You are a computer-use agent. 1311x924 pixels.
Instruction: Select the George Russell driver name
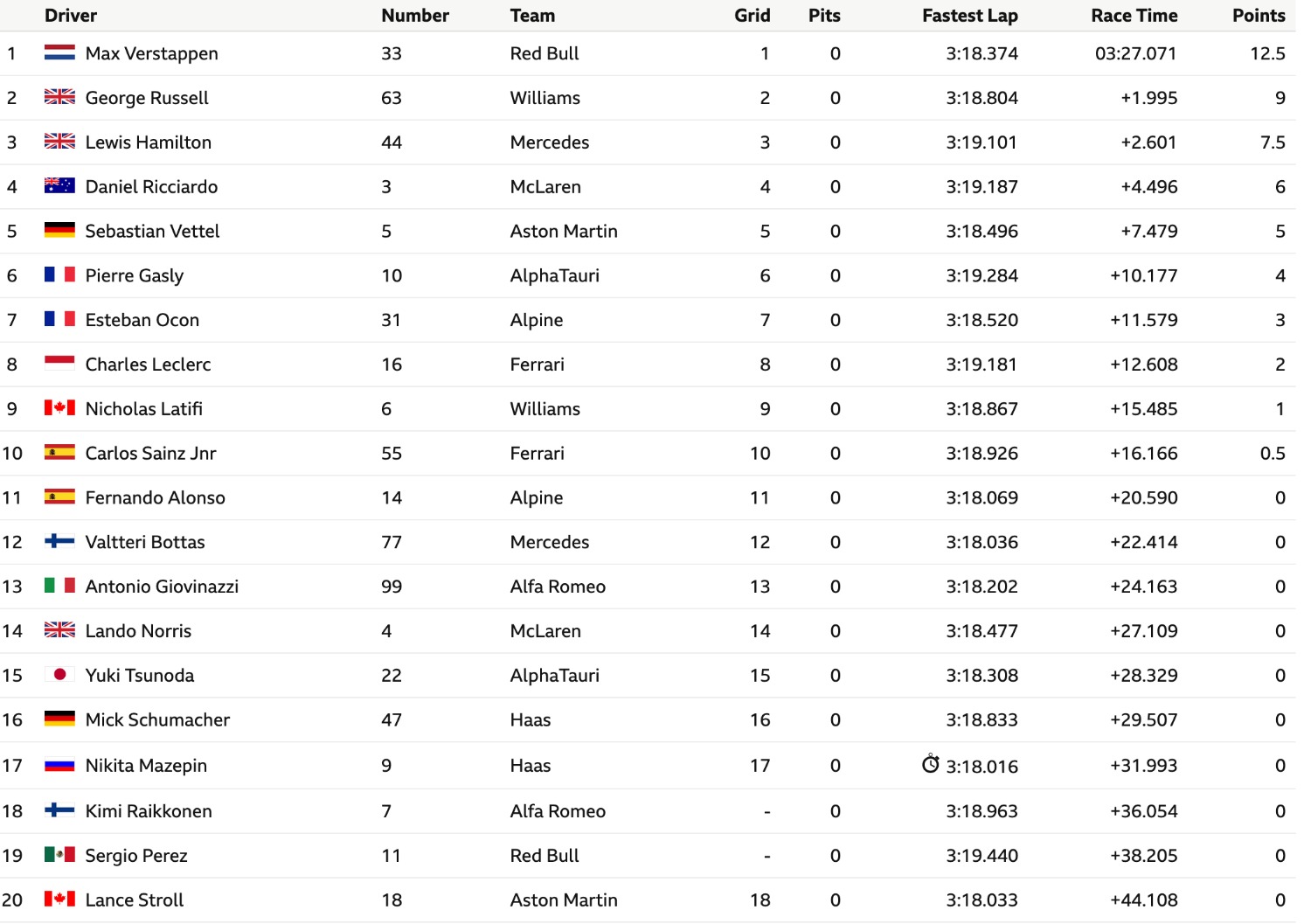(147, 98)
